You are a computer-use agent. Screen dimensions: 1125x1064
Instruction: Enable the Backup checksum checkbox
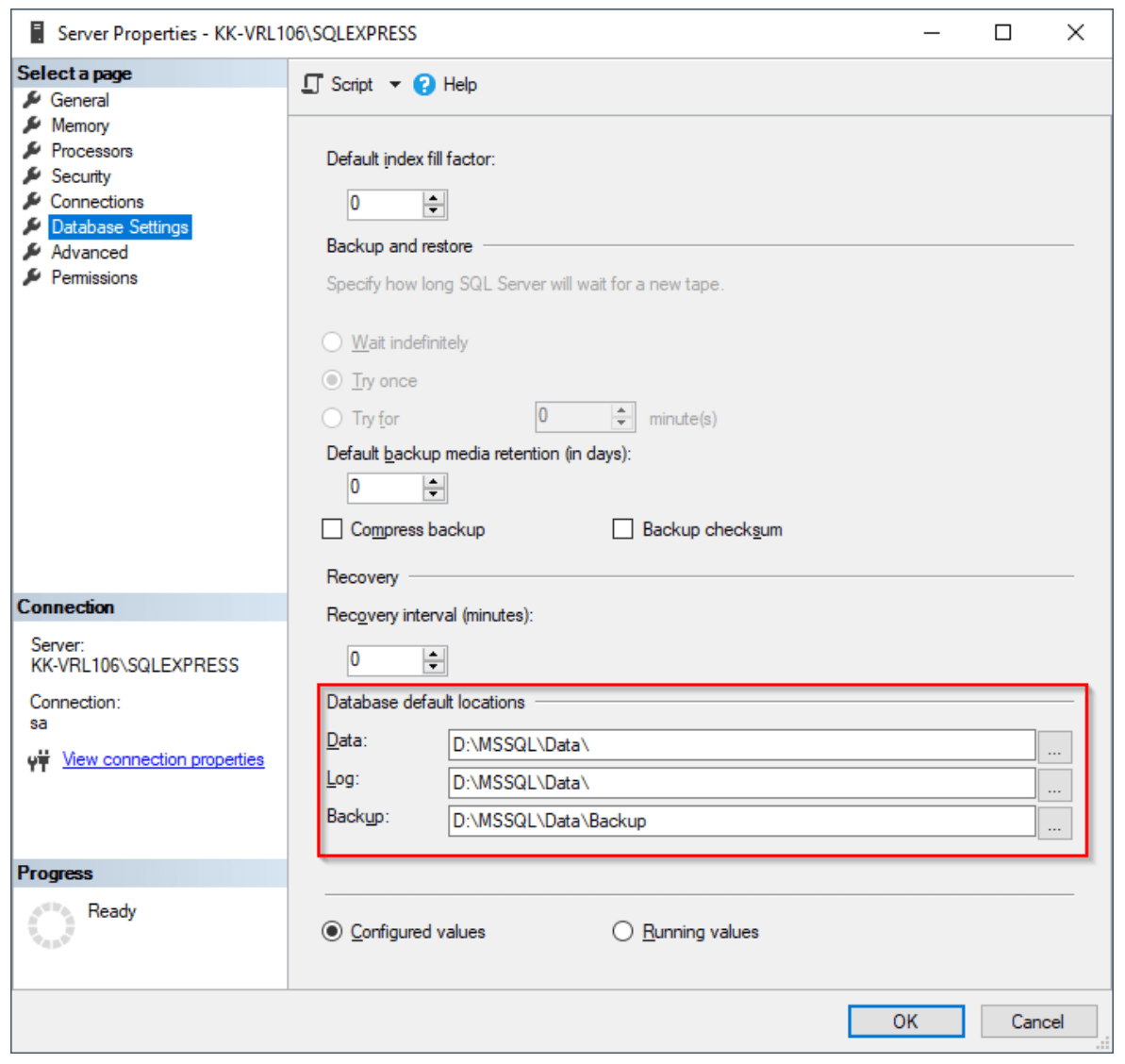point(622,529)
